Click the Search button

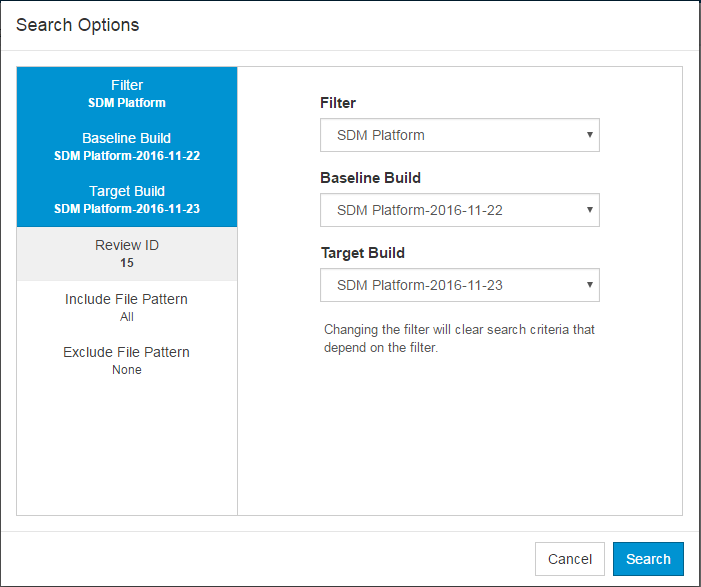[x=648, y=559]
